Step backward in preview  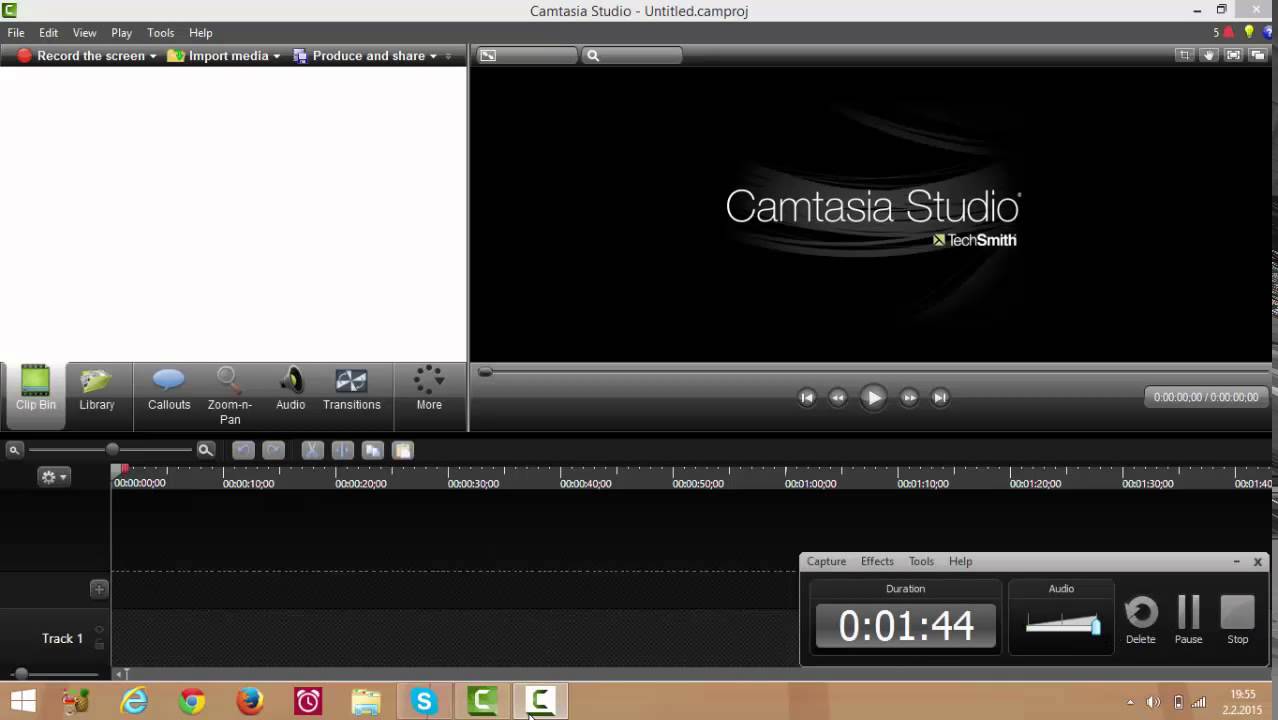pos(838,397)
